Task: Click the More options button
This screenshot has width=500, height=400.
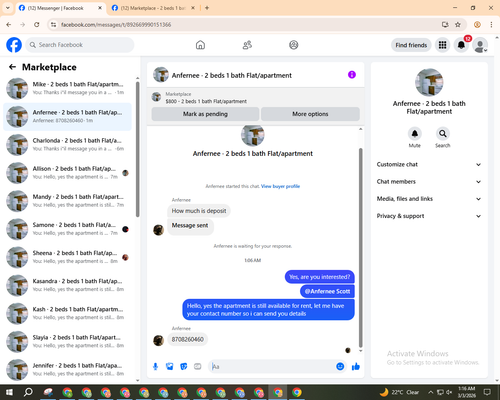Action: point(310,114)
